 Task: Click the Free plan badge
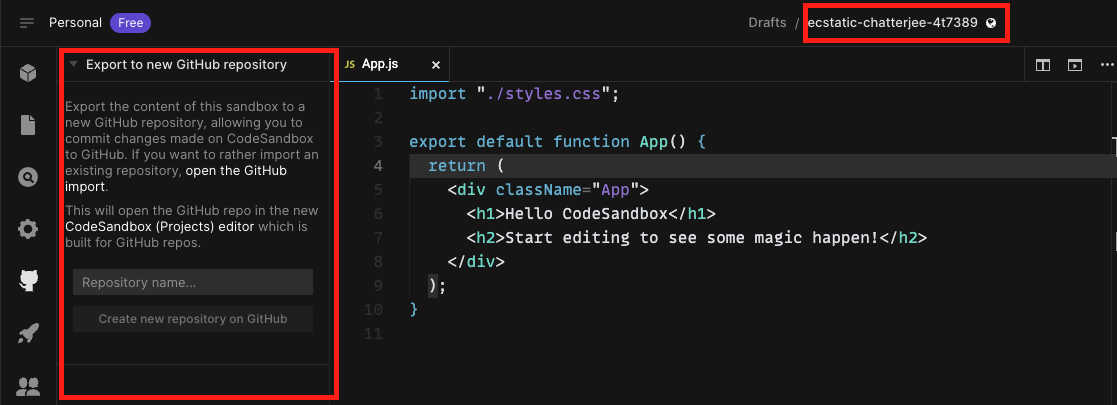pos(130,23)
